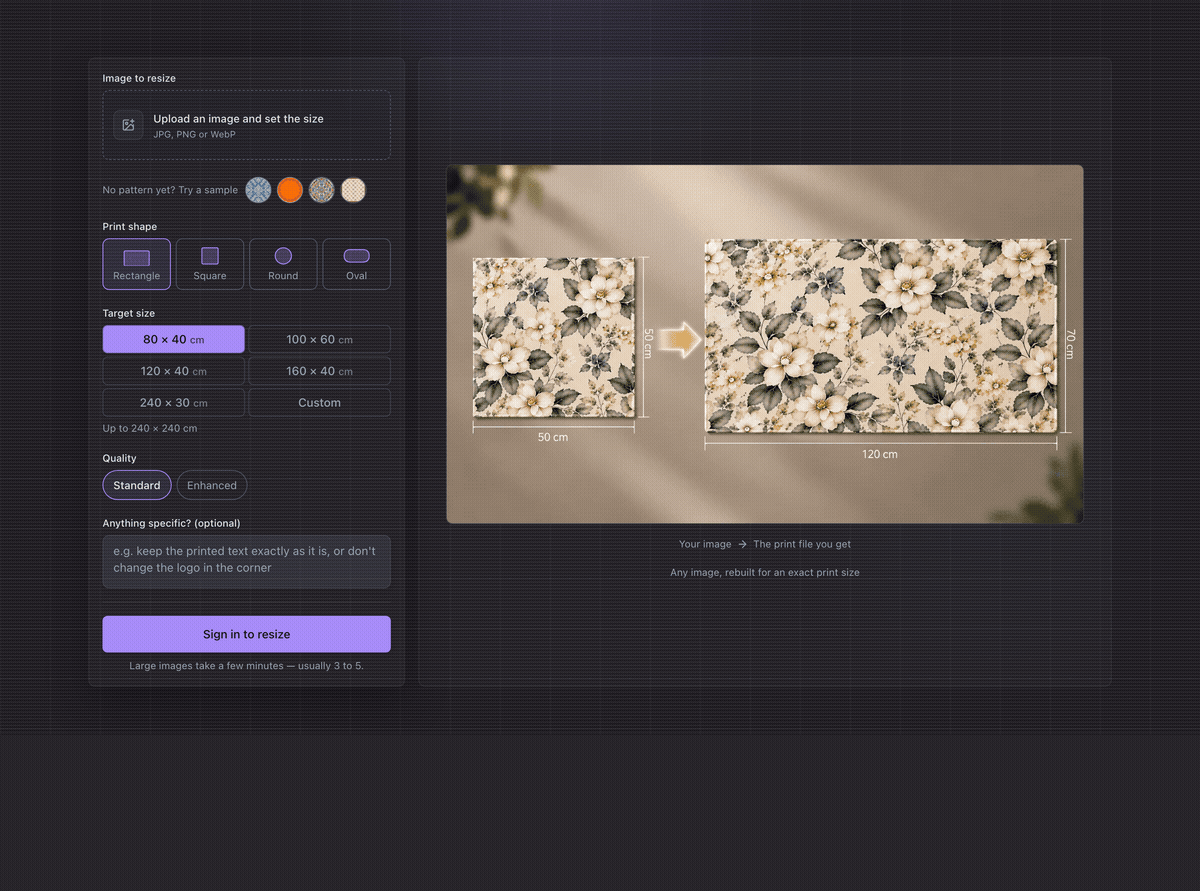The image size is (1200, 891).
Task: Click the "Image to resize" label
Action: pos(139,78)
